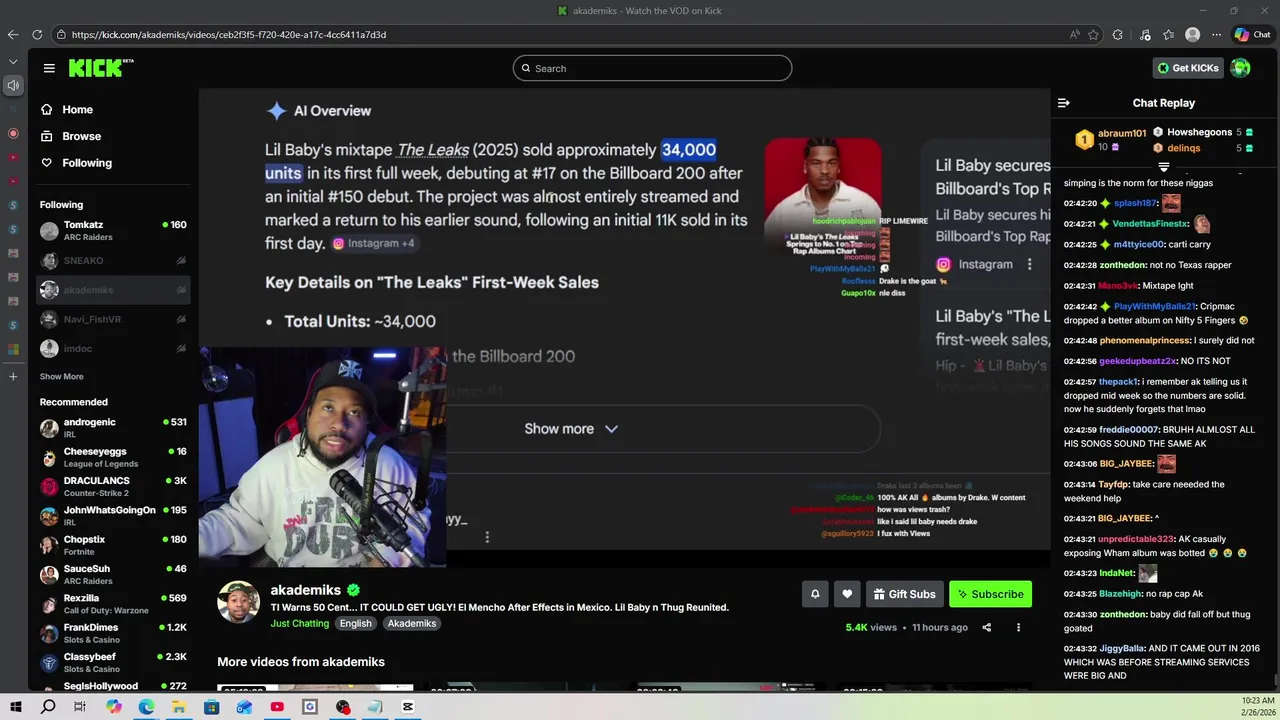Open Cheeseyeggs recommended channel

coord(112,457)
